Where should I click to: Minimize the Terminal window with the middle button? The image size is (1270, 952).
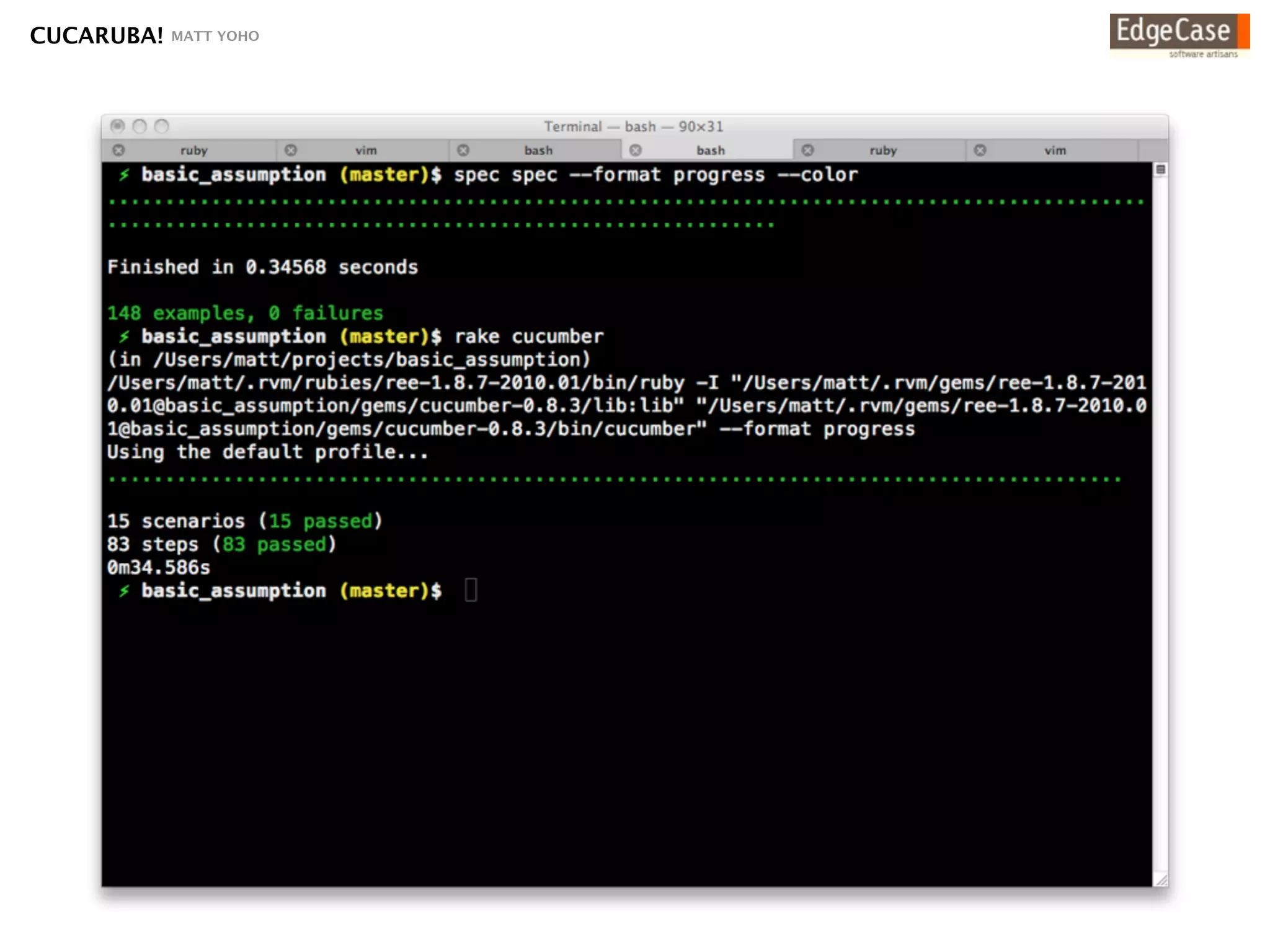[x=140, y=126]
